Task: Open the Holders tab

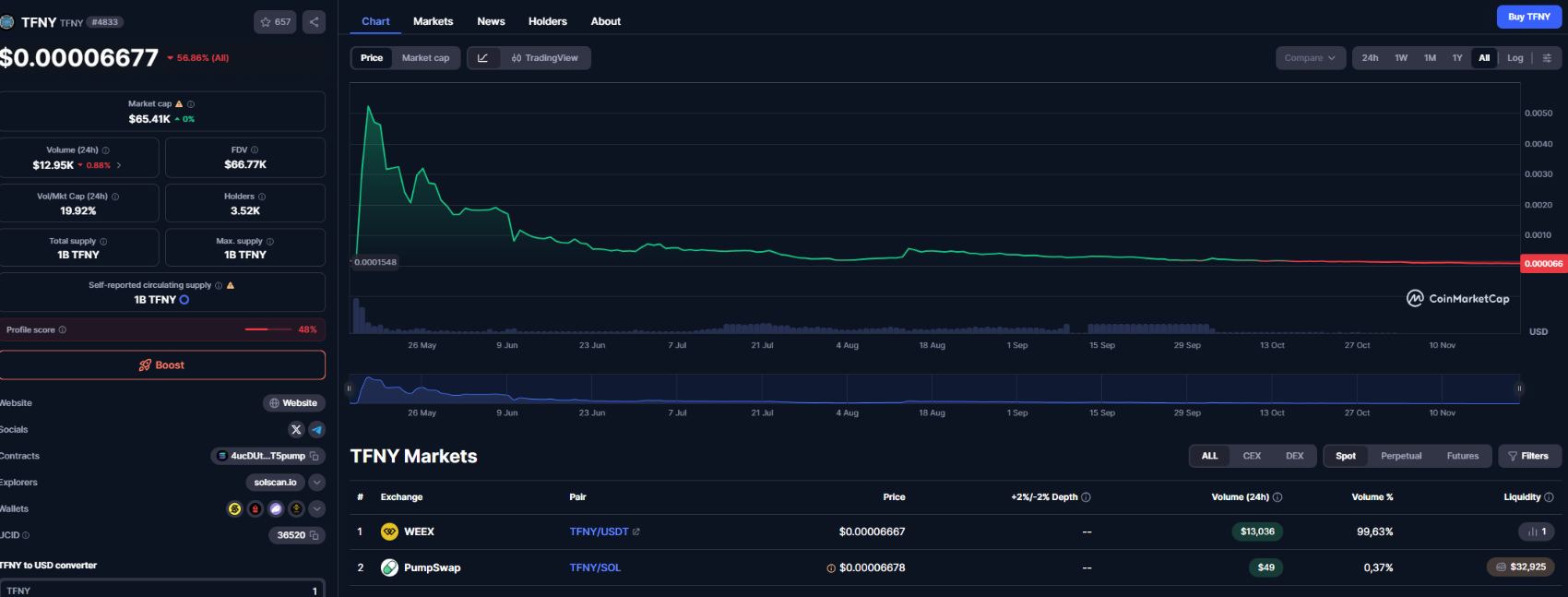Action: tap(547, 21)
